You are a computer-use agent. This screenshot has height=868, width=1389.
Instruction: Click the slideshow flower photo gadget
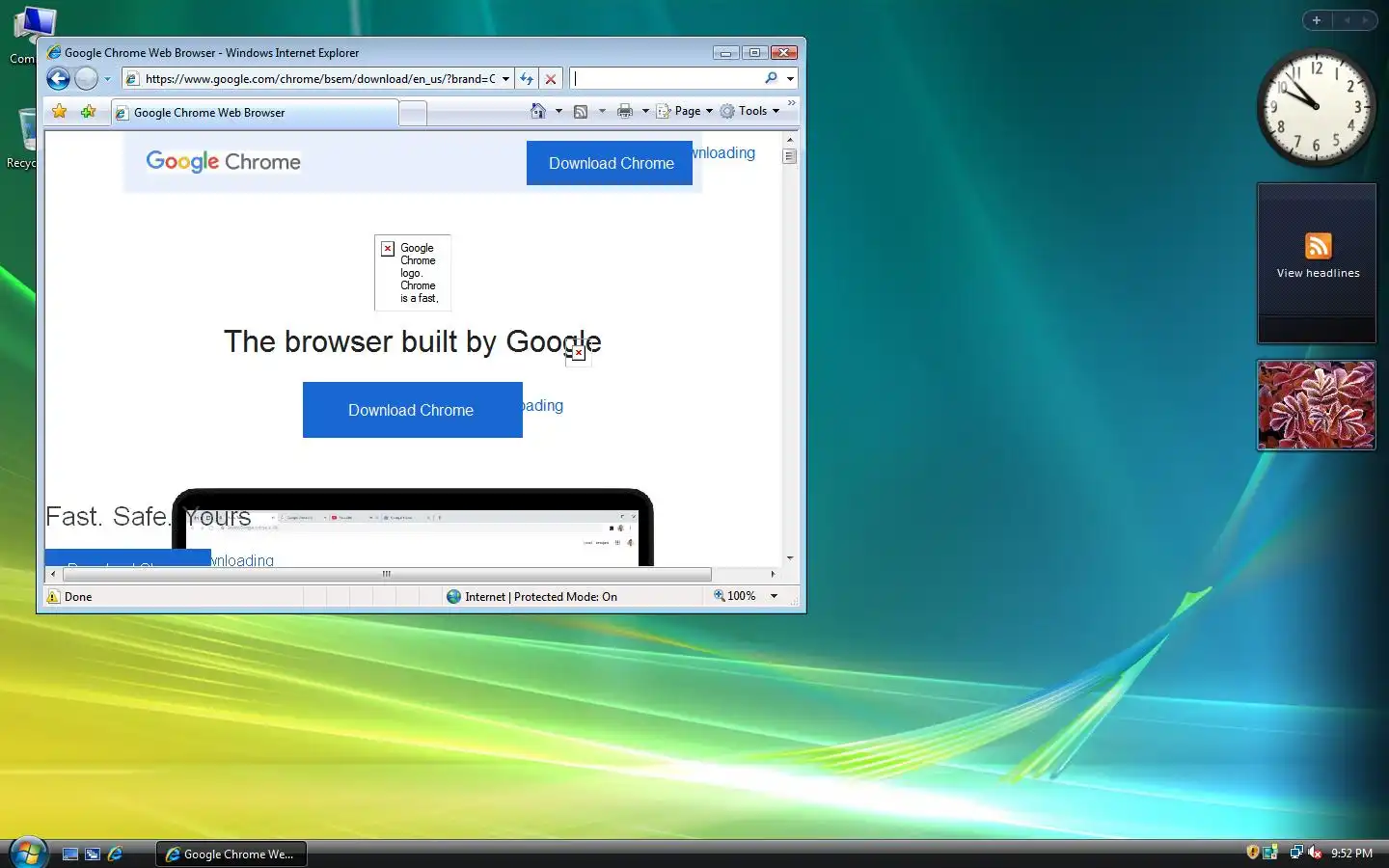[x=1317, y=405]
